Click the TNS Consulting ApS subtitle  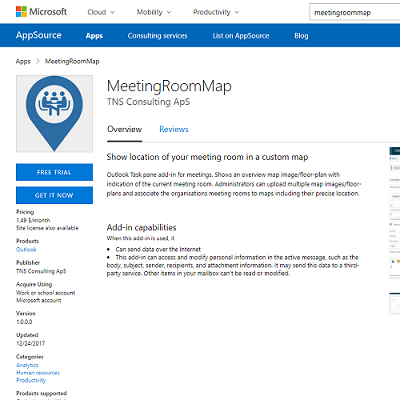coord(149,102)
